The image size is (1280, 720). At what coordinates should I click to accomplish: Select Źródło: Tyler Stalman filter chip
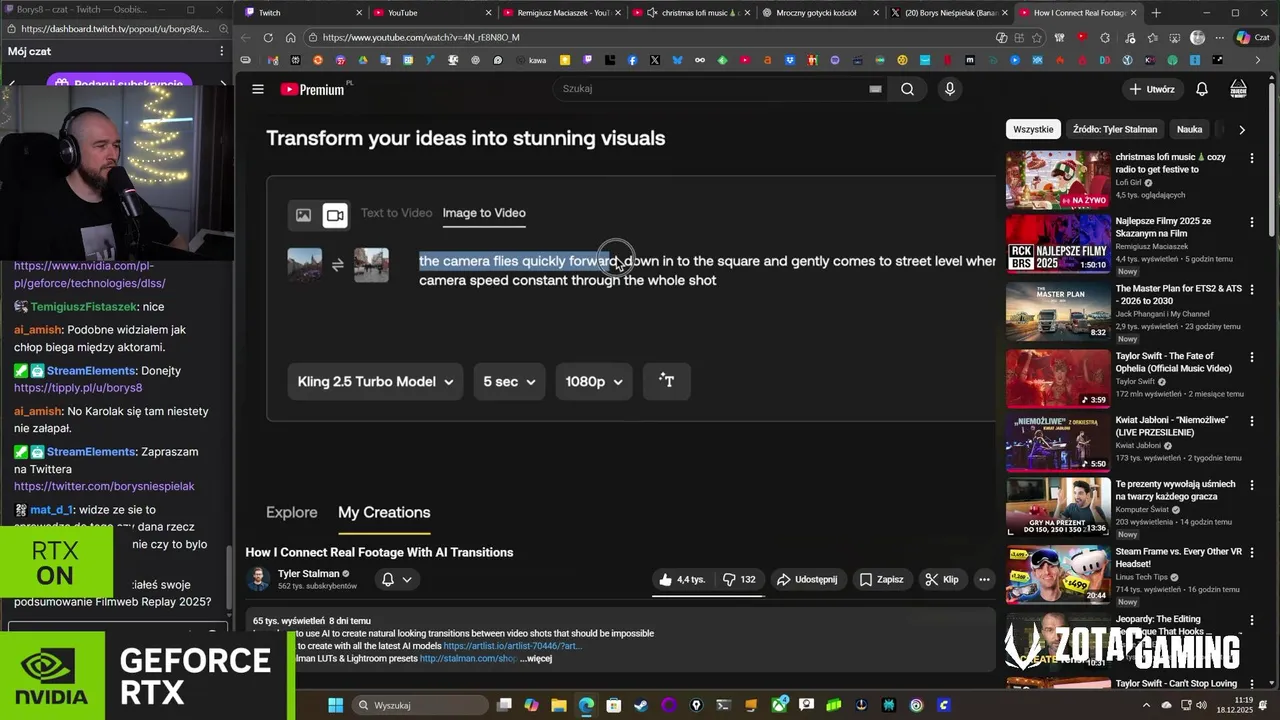(x=1115, y=129)
